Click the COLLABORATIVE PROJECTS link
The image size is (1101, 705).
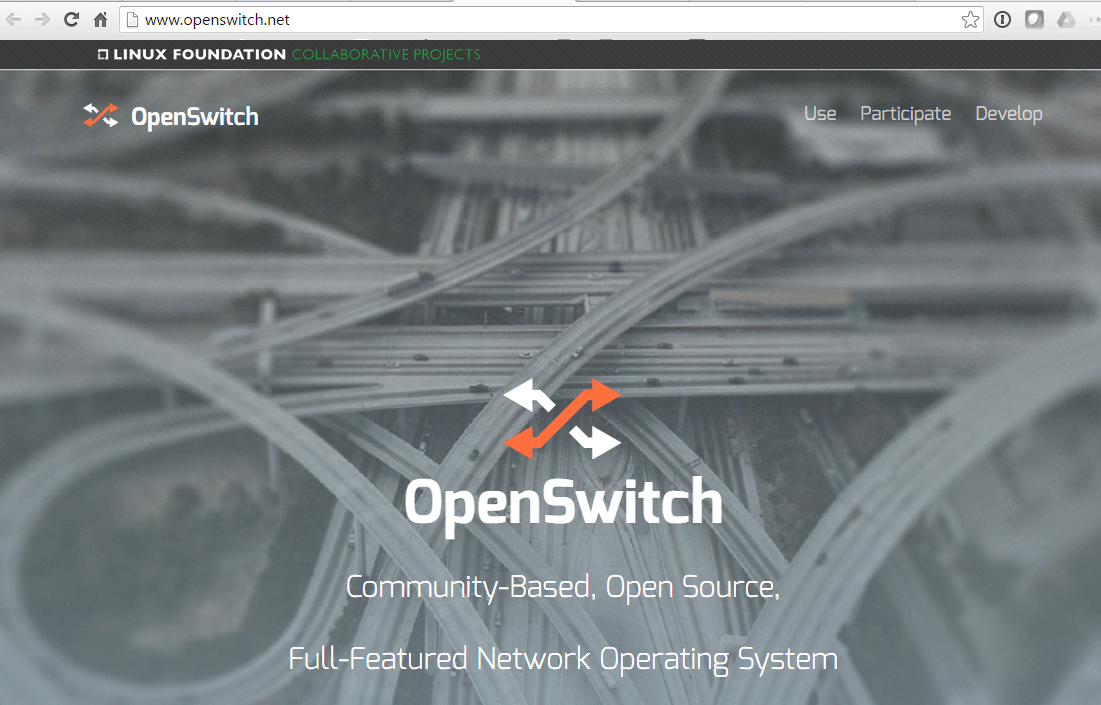tap(384, 54)
